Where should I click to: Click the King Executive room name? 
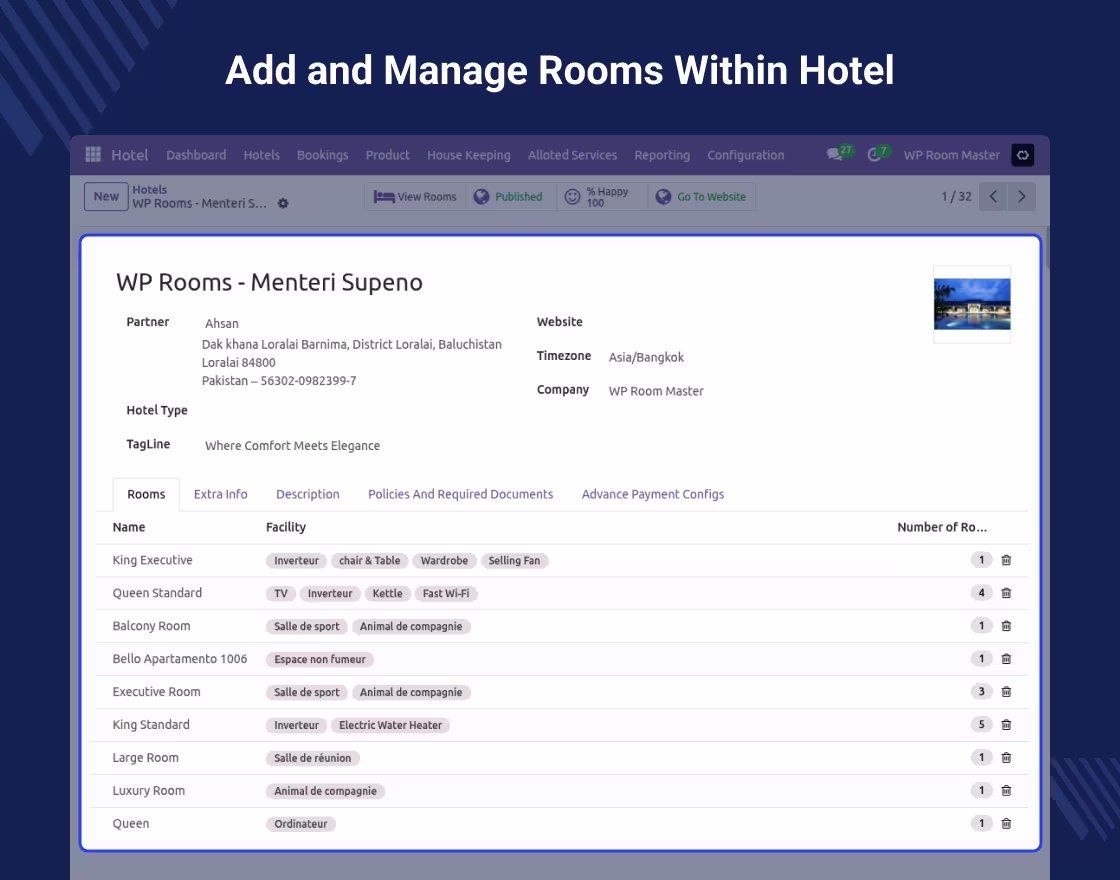pos(152,560)
